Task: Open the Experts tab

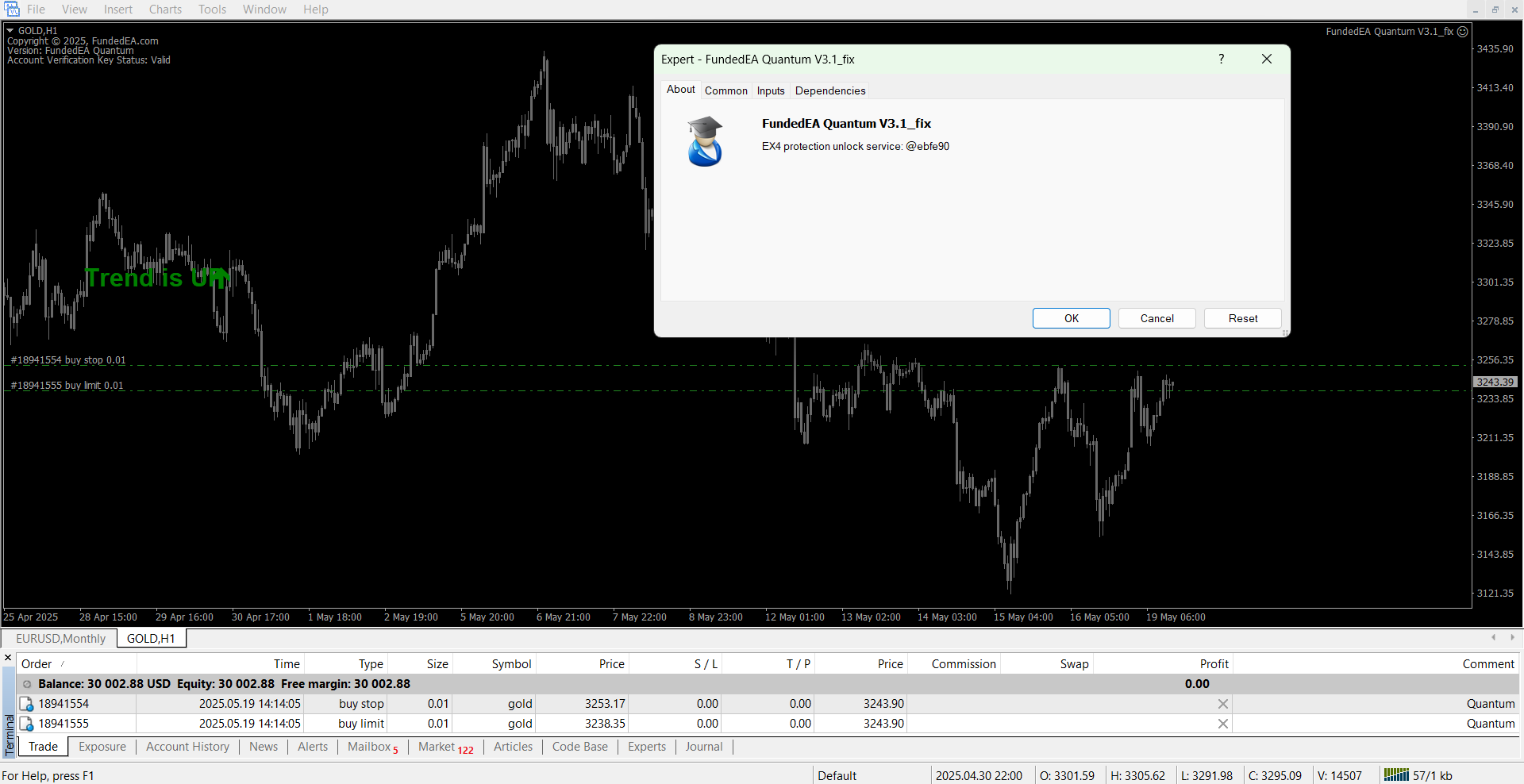Action: point(647,747)
